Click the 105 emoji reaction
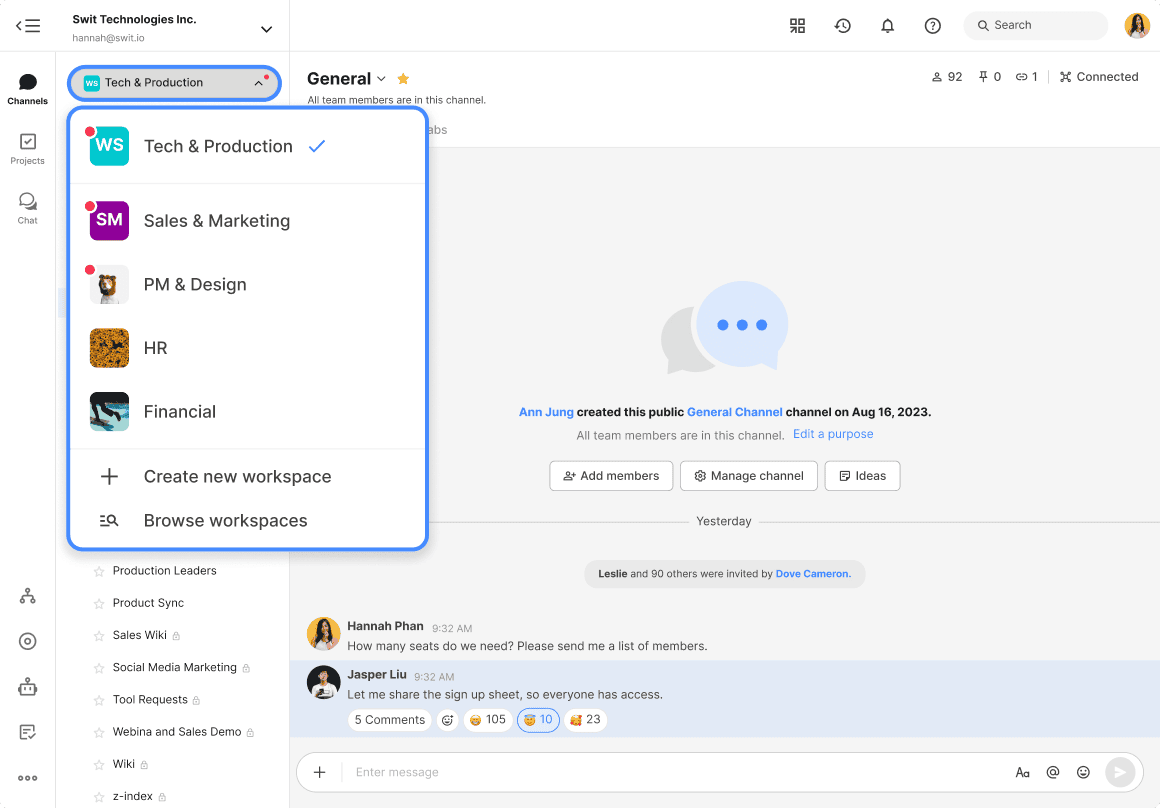1160x808 pixels. (488, 720)
